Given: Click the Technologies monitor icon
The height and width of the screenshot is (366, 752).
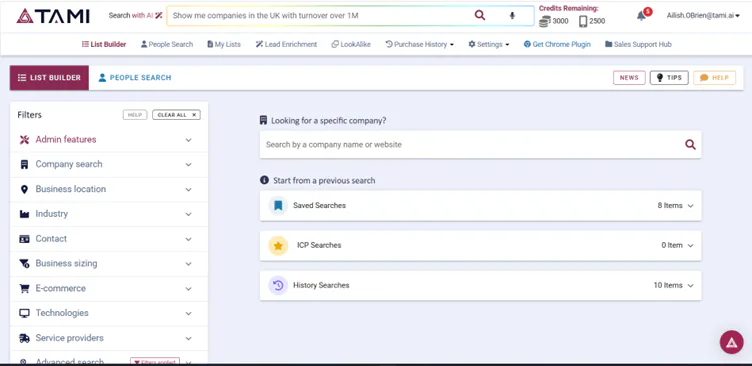Looking at the screenshot, I should (x=24, y=313).
